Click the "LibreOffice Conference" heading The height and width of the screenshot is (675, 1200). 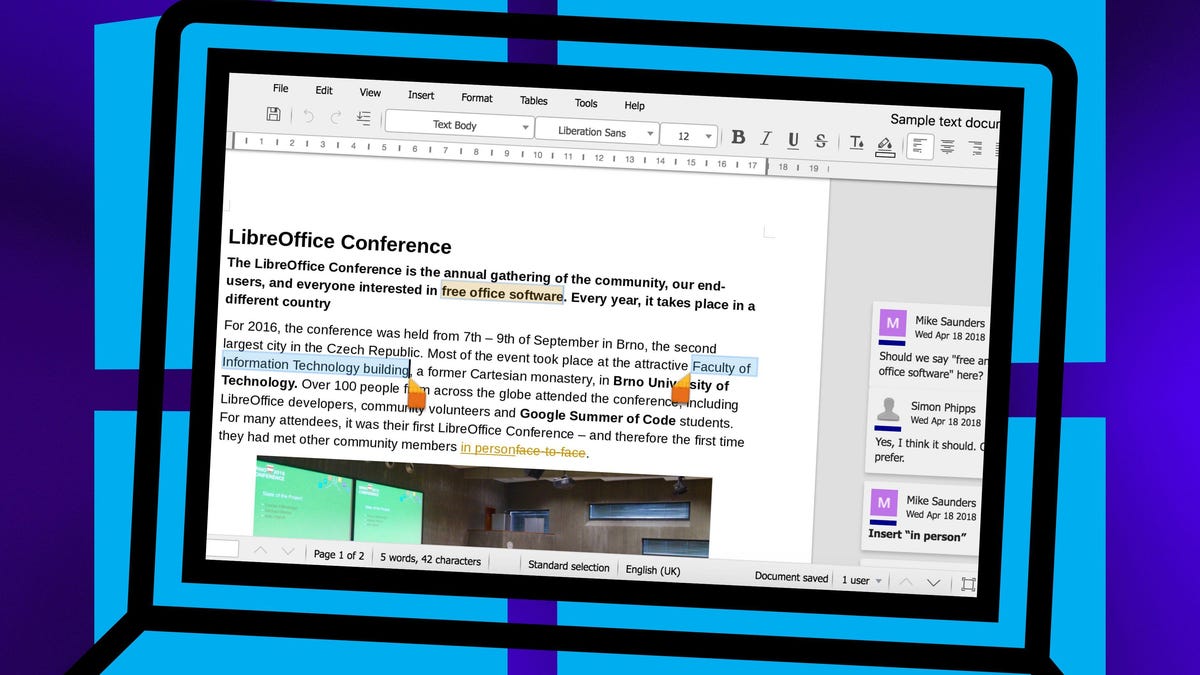340,242
